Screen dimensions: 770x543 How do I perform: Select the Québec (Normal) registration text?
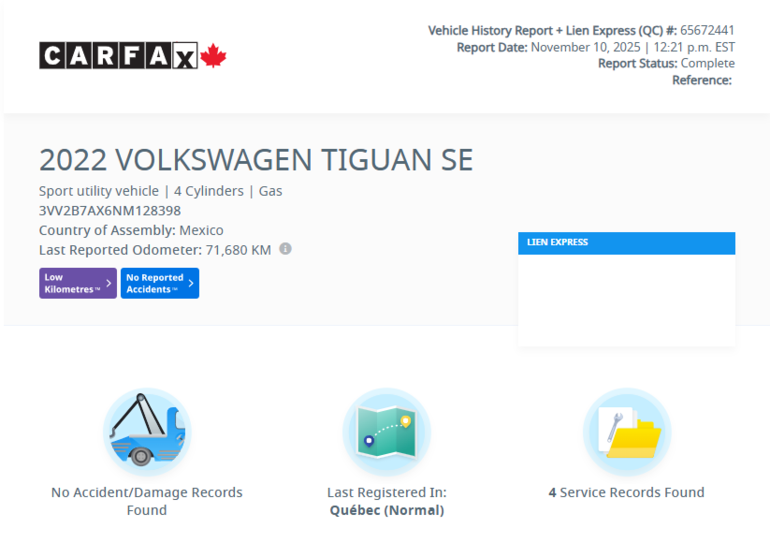point(386,510)
